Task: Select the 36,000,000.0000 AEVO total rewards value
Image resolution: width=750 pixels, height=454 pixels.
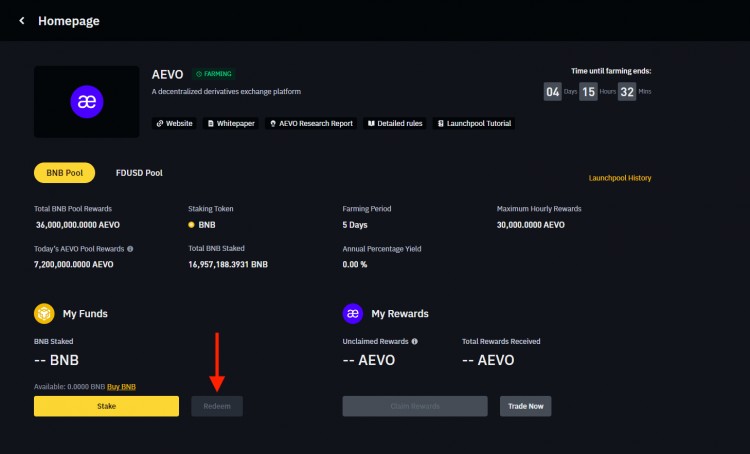Action: click(x=78, y=225)
